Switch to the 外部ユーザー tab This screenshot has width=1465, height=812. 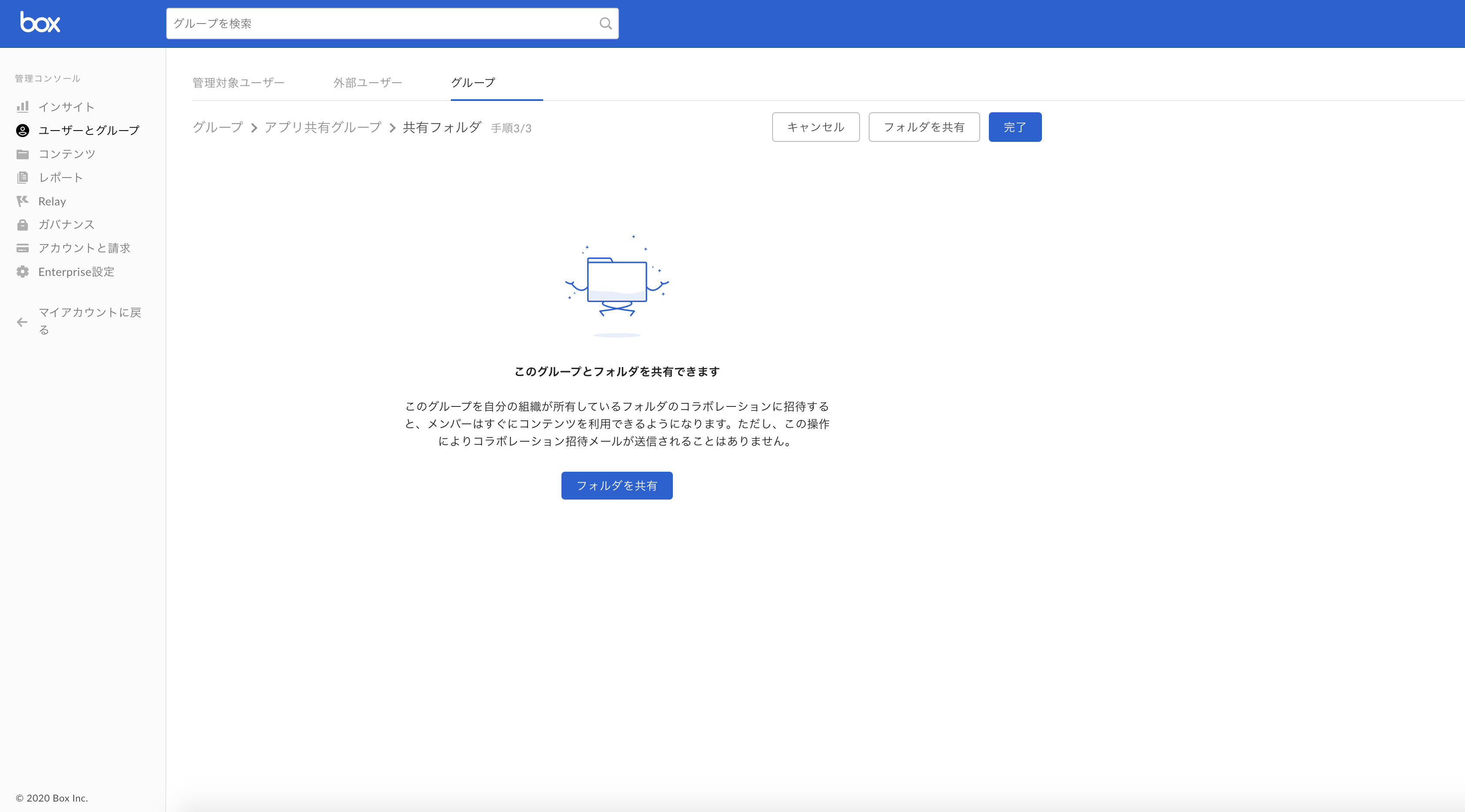[368, 82]
